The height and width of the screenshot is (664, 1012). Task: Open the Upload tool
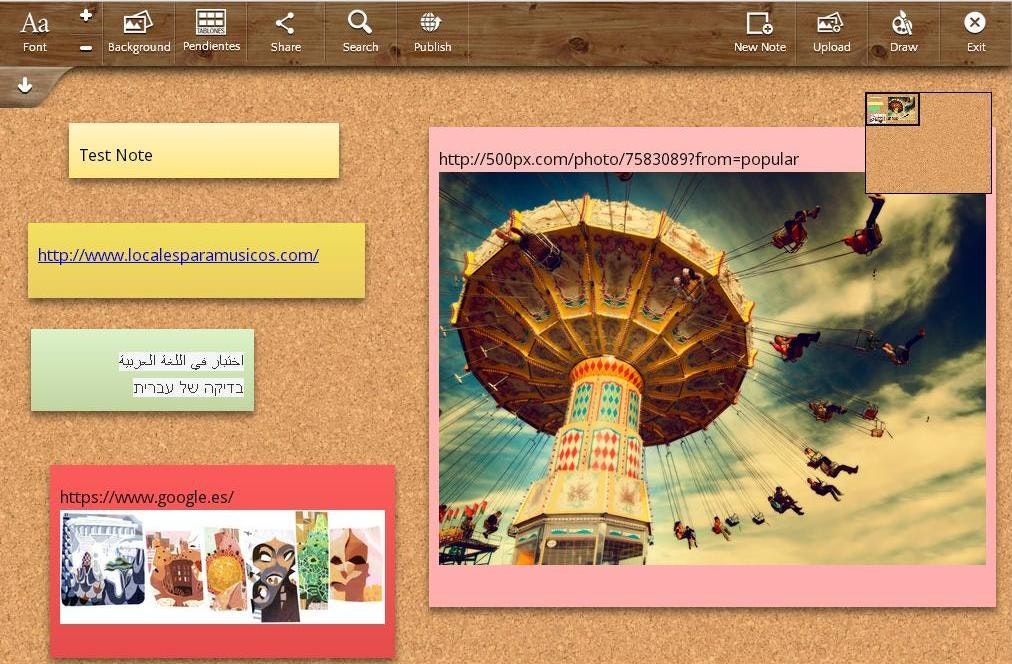831,32
